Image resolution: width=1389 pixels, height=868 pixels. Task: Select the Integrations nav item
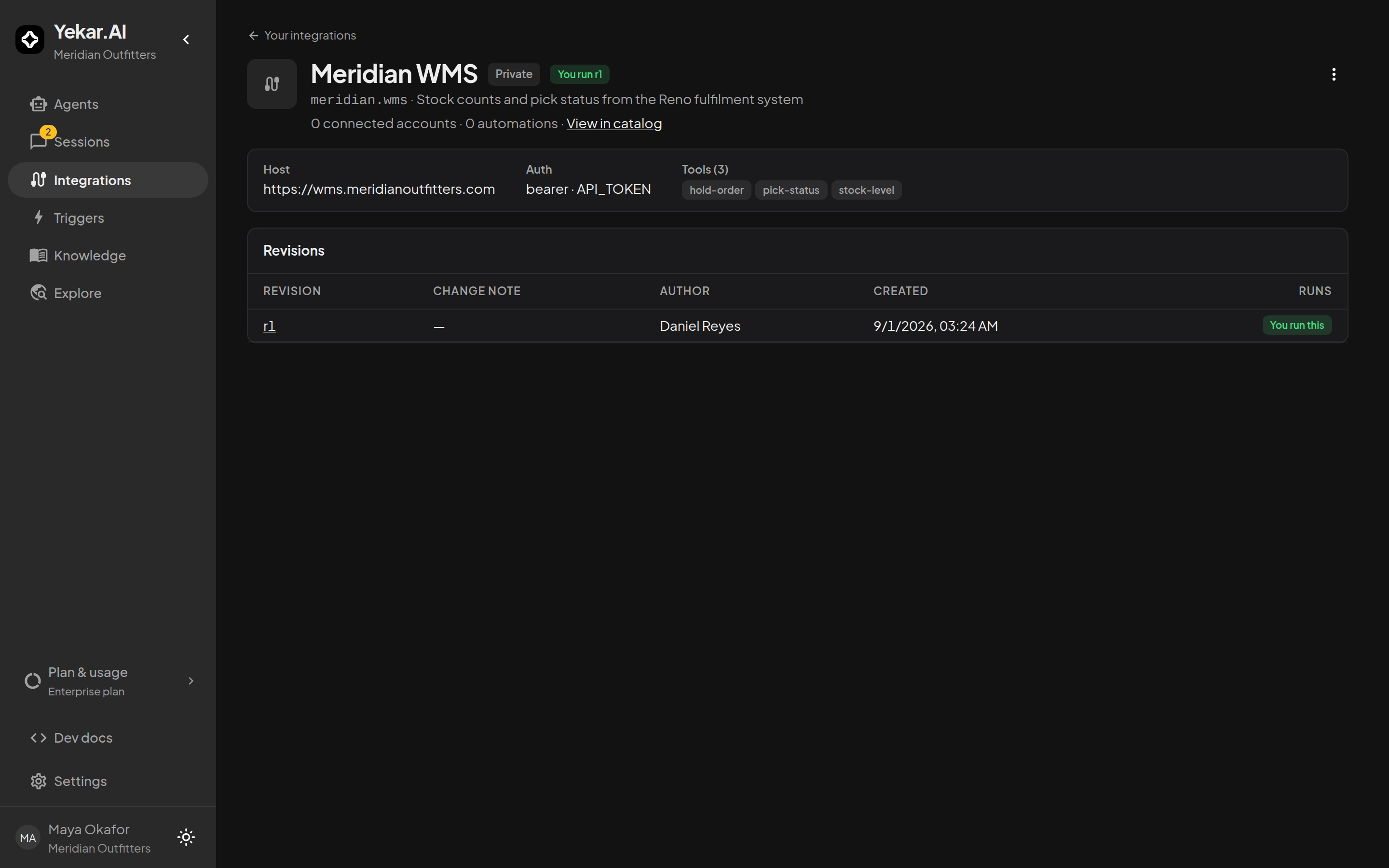tap(108, 180)
